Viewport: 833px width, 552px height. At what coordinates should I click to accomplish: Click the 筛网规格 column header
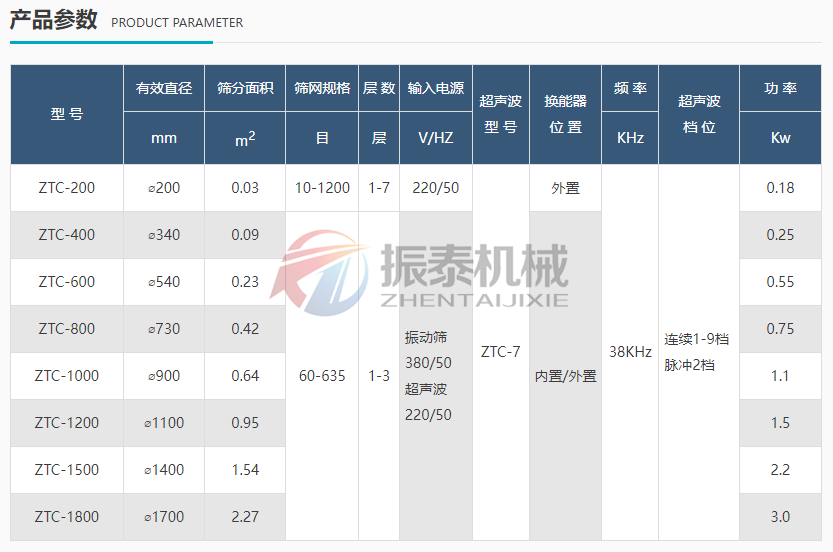[x=322, y=89]
